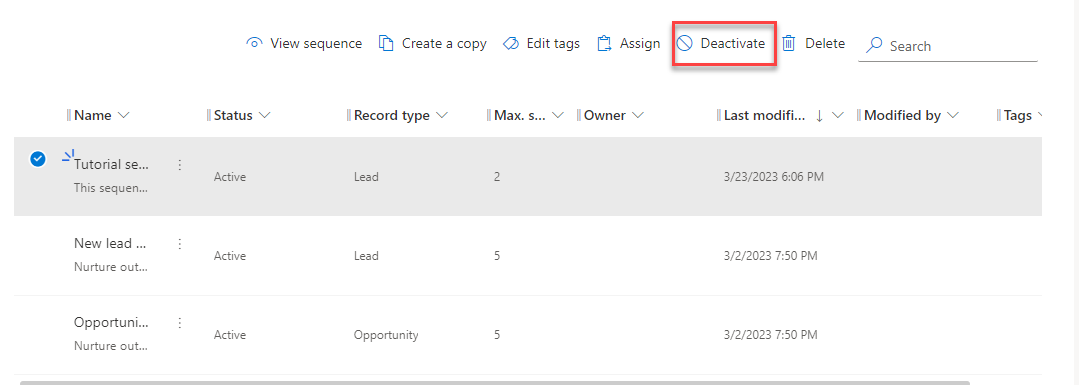Click the Search magnifier icon
The image size is (1079, 385).
pyautogui.click(x=874, y=45)
